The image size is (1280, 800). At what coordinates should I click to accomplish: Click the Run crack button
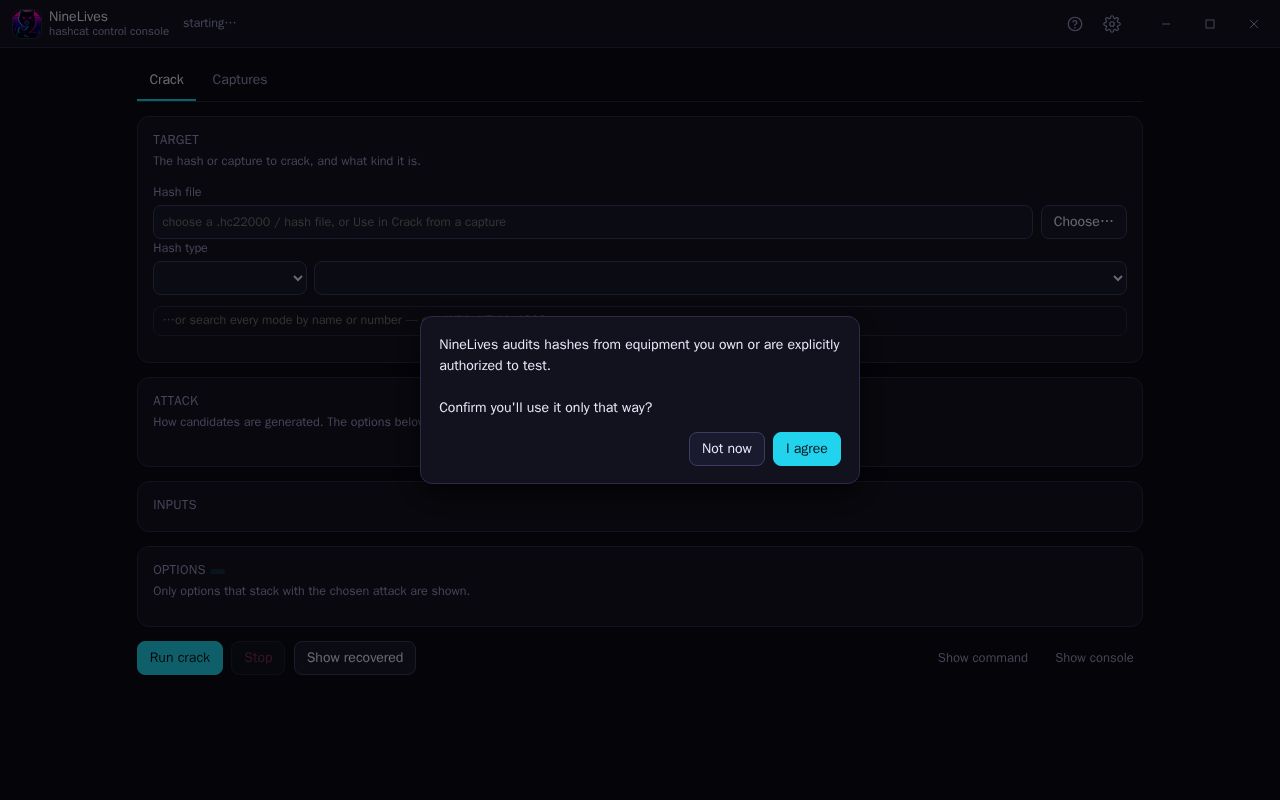(180, 658)
